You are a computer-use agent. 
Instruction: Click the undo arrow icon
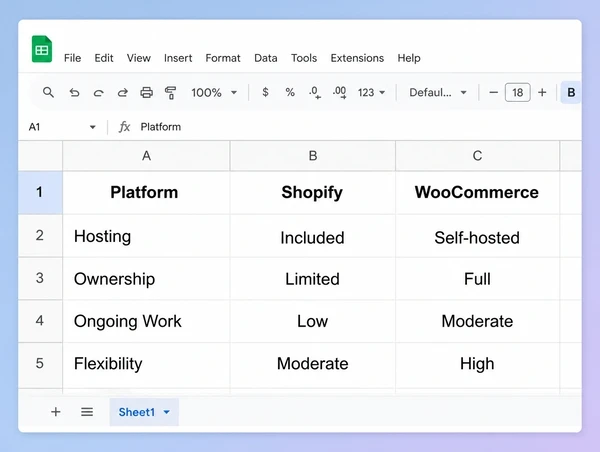pos(74,93)
